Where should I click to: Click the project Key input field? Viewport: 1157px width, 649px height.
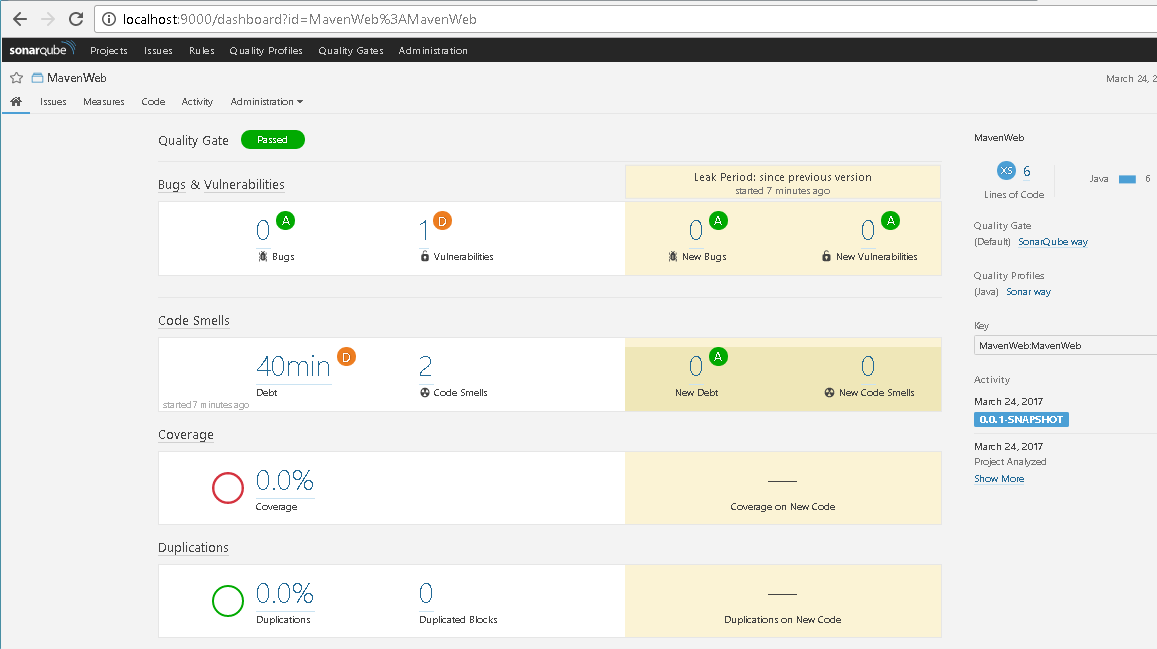coord(1065,345)
